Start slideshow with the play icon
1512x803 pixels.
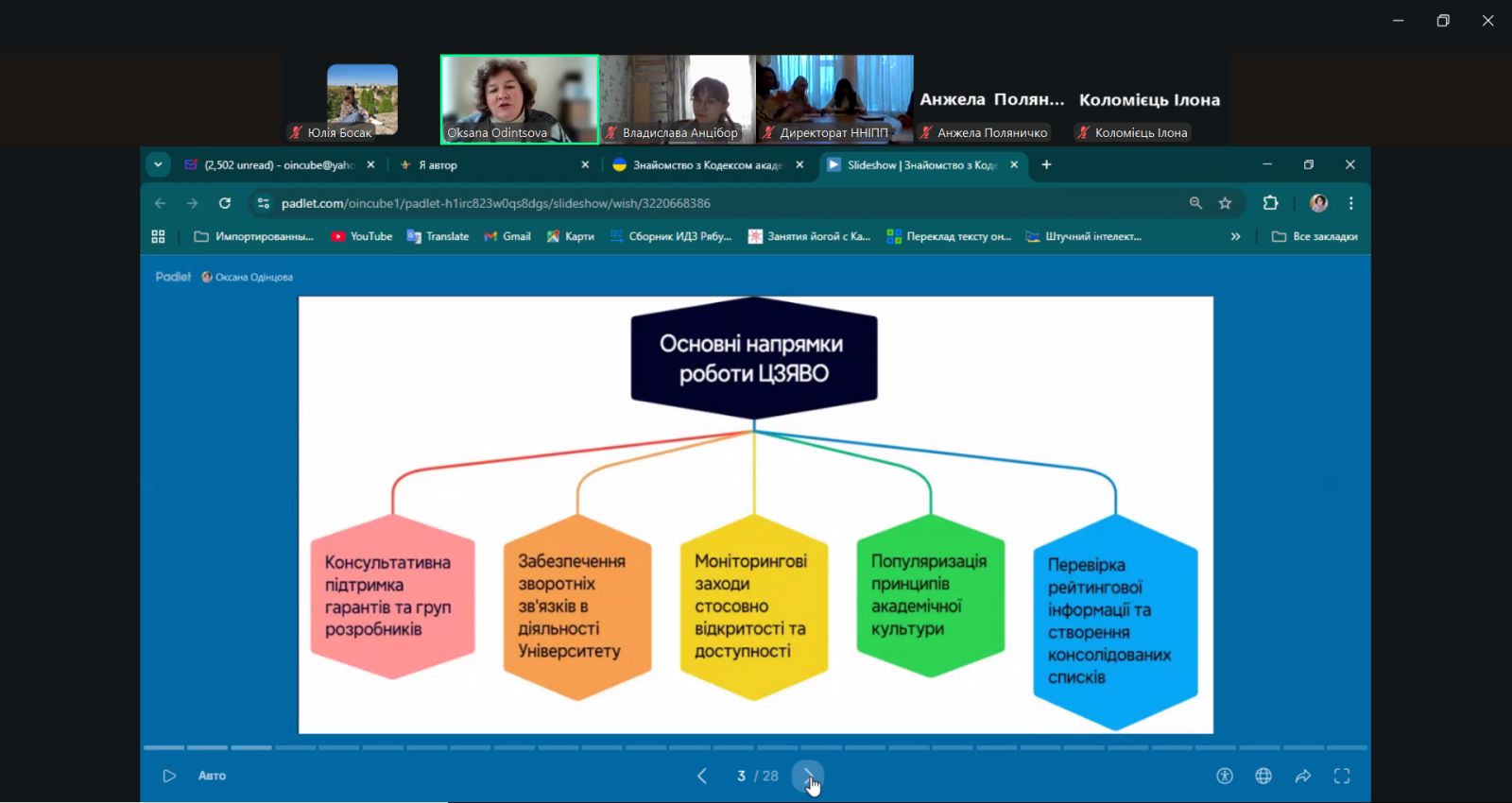pos(169,776)
